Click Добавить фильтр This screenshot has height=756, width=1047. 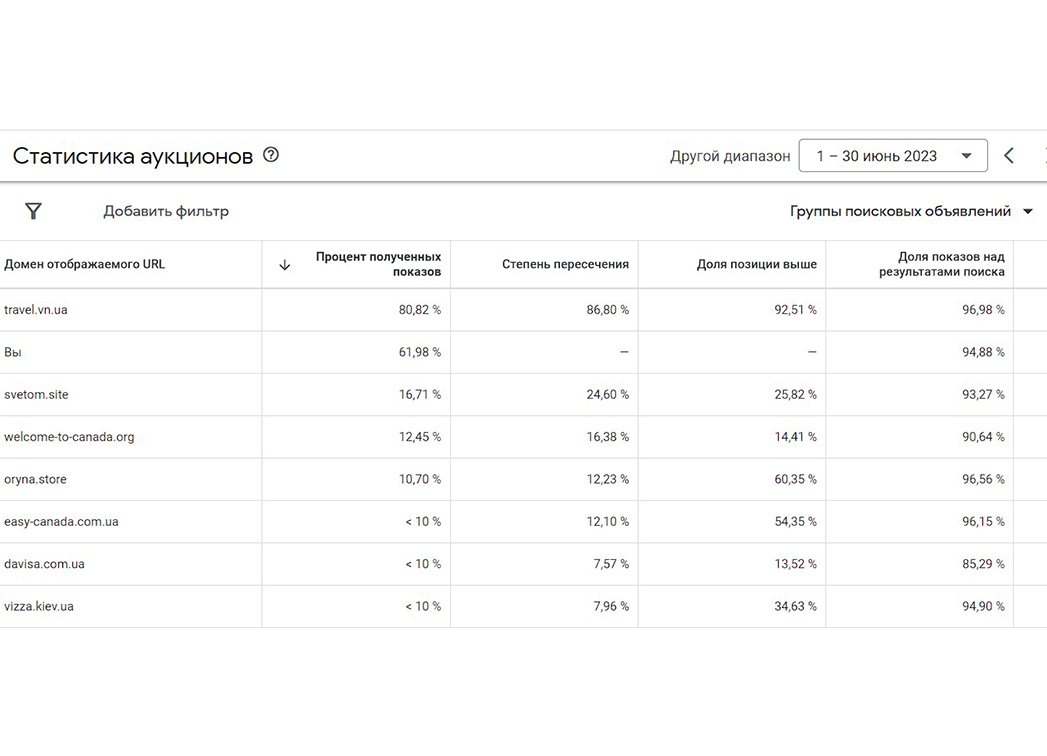(x=166, y=211)
